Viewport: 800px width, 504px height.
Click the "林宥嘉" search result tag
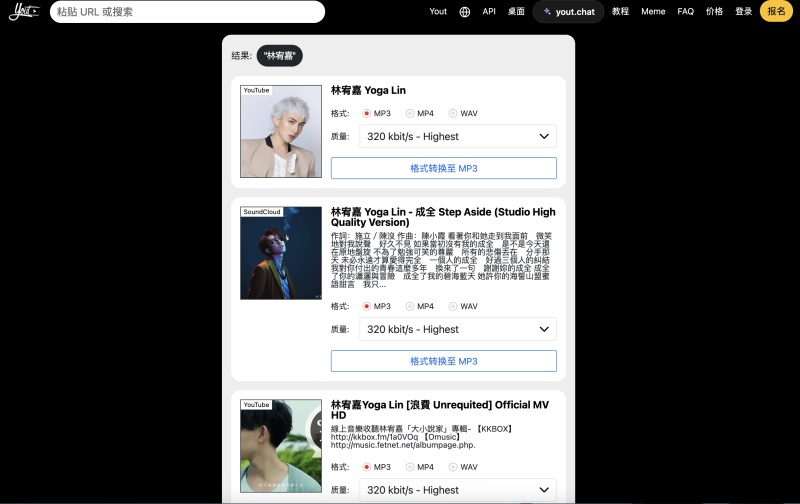(x=280, y=56)
